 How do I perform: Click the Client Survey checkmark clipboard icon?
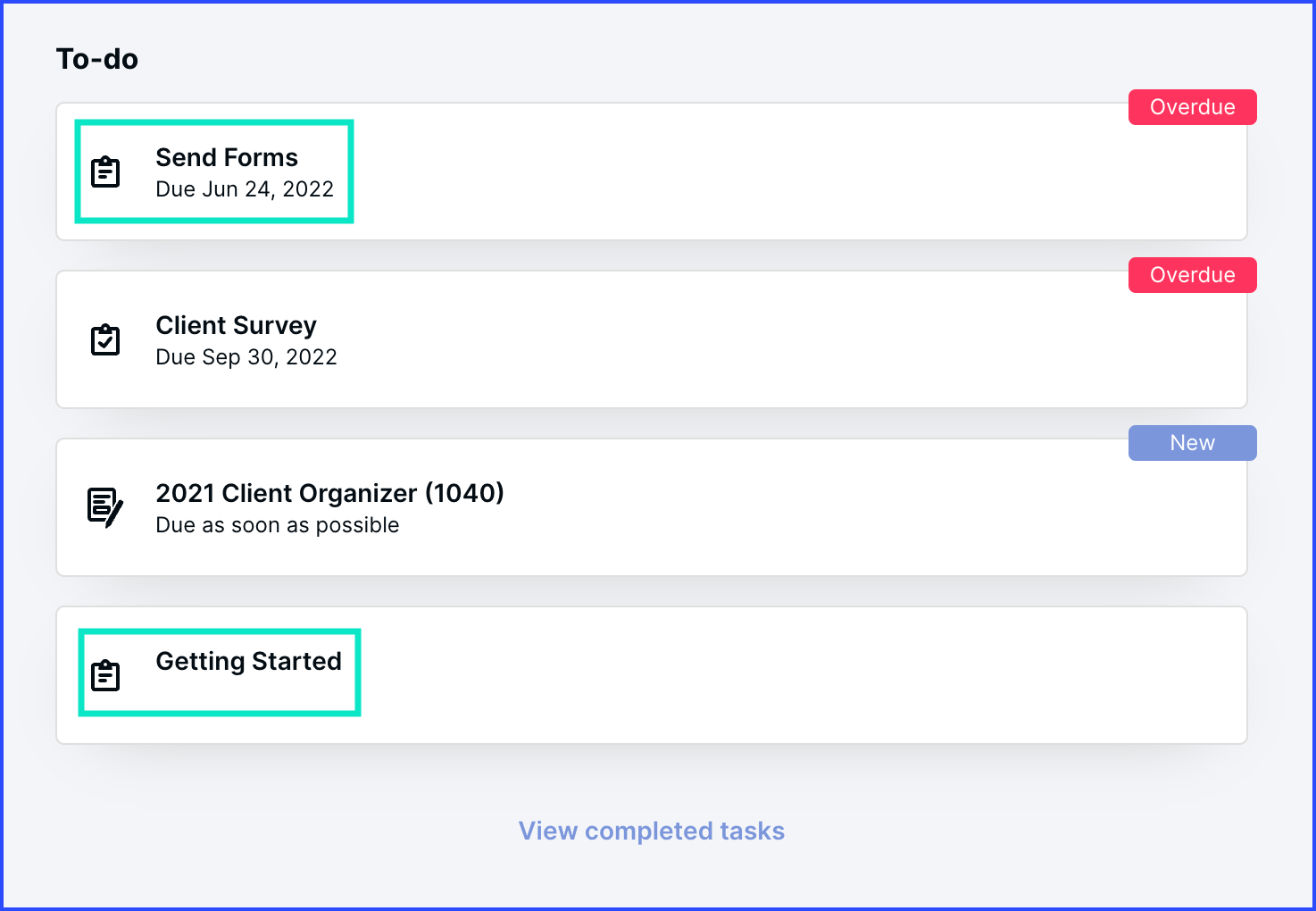coord(105,339)
